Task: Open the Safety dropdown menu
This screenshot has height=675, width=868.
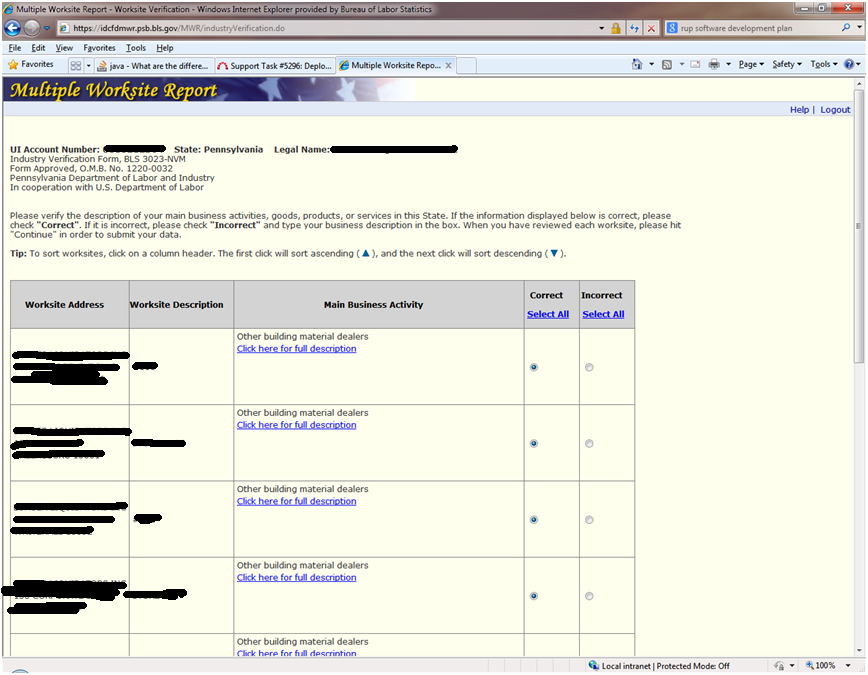Action: click(787, 64)
